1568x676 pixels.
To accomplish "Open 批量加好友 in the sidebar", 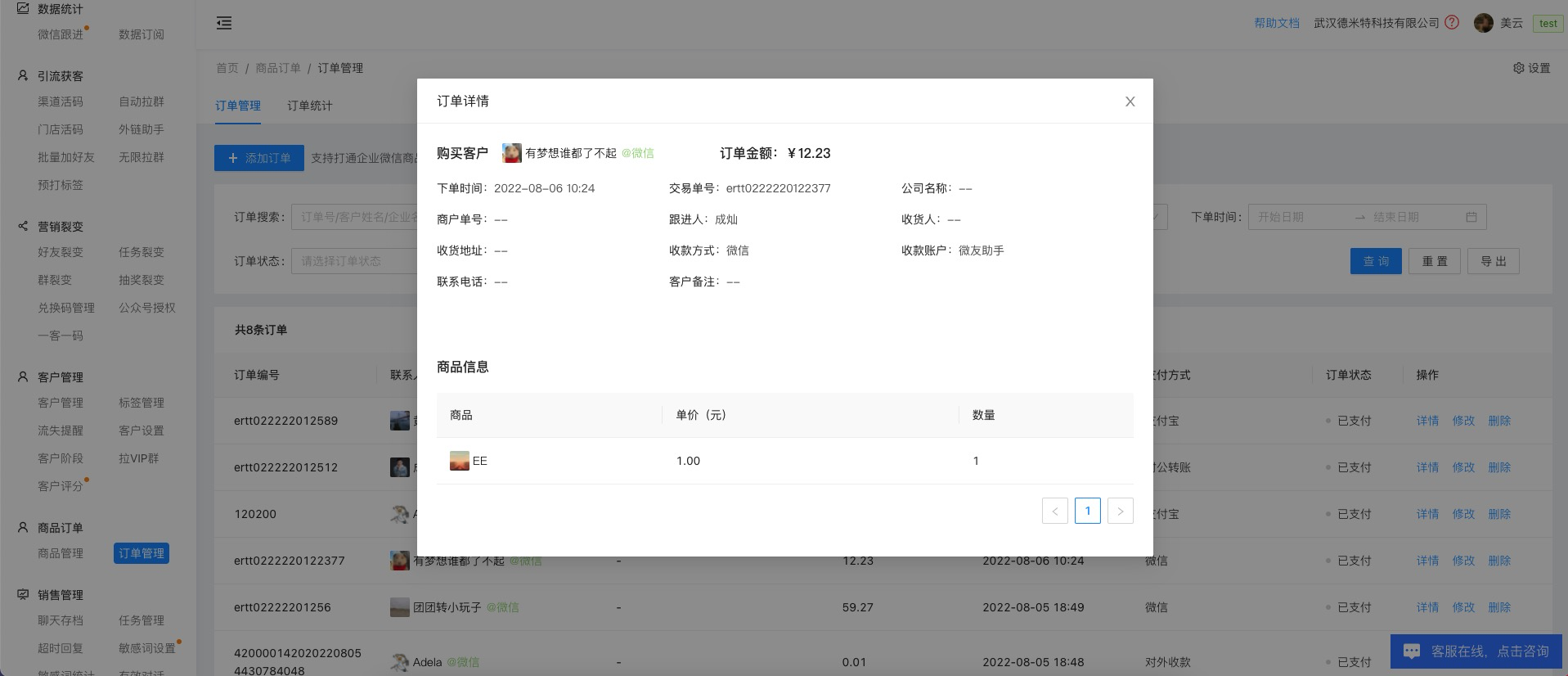I will (x=66, y=157).
